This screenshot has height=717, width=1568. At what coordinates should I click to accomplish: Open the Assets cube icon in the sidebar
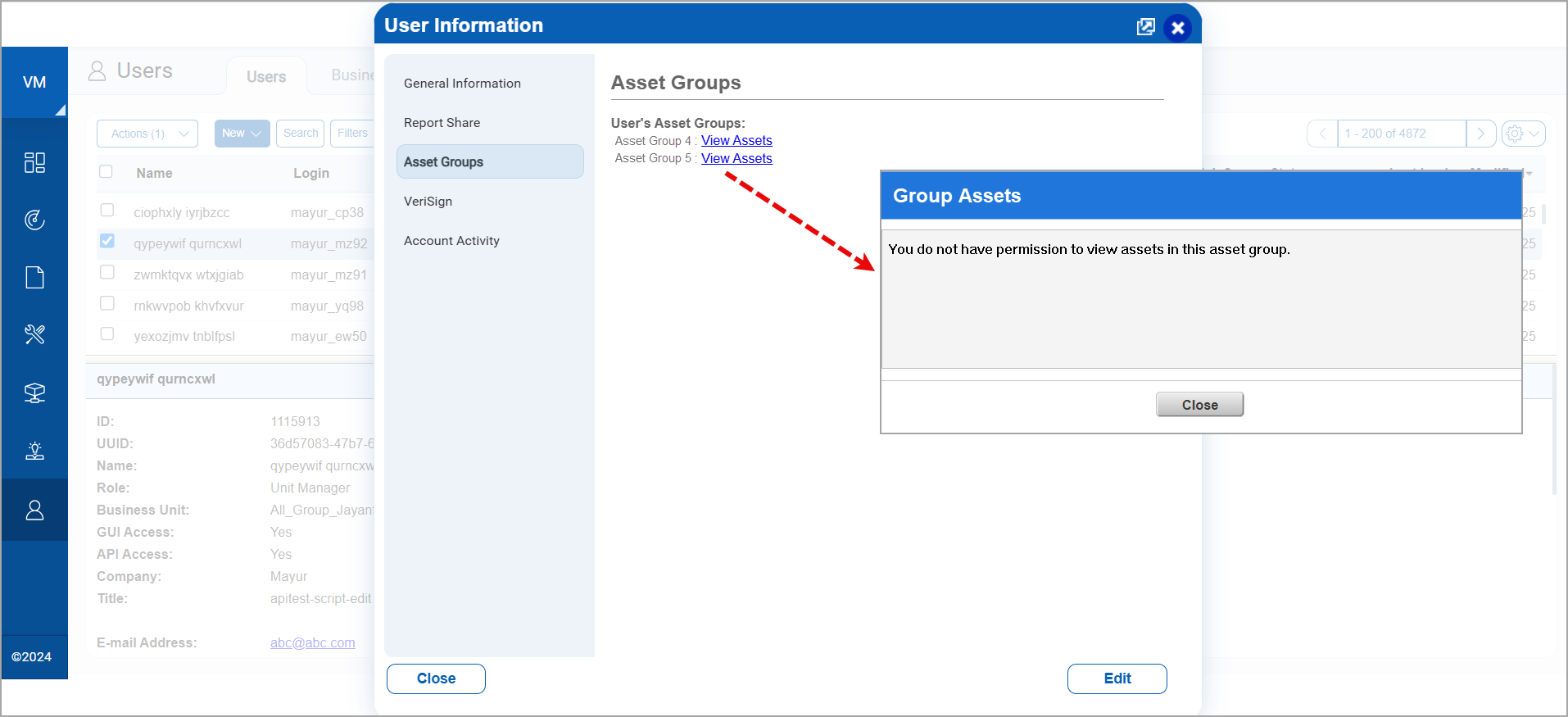34,393
